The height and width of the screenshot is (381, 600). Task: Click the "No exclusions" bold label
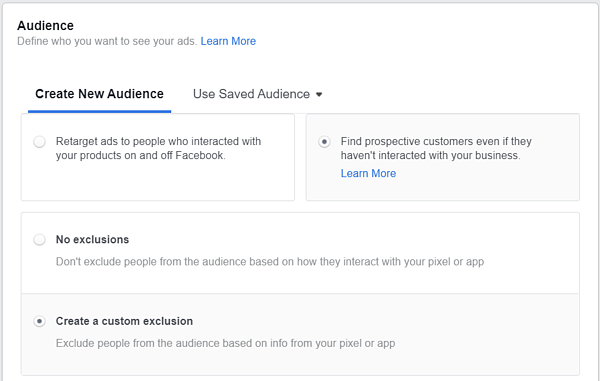tap(92, 239)
